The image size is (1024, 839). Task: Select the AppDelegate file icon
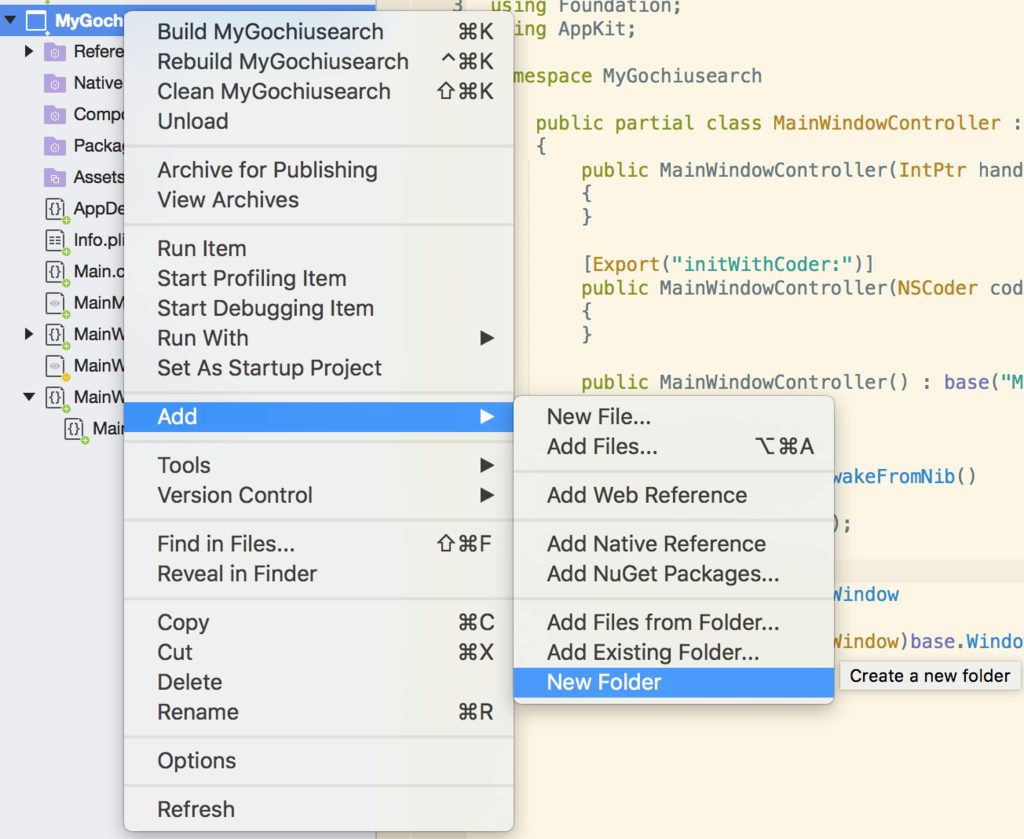55,209
